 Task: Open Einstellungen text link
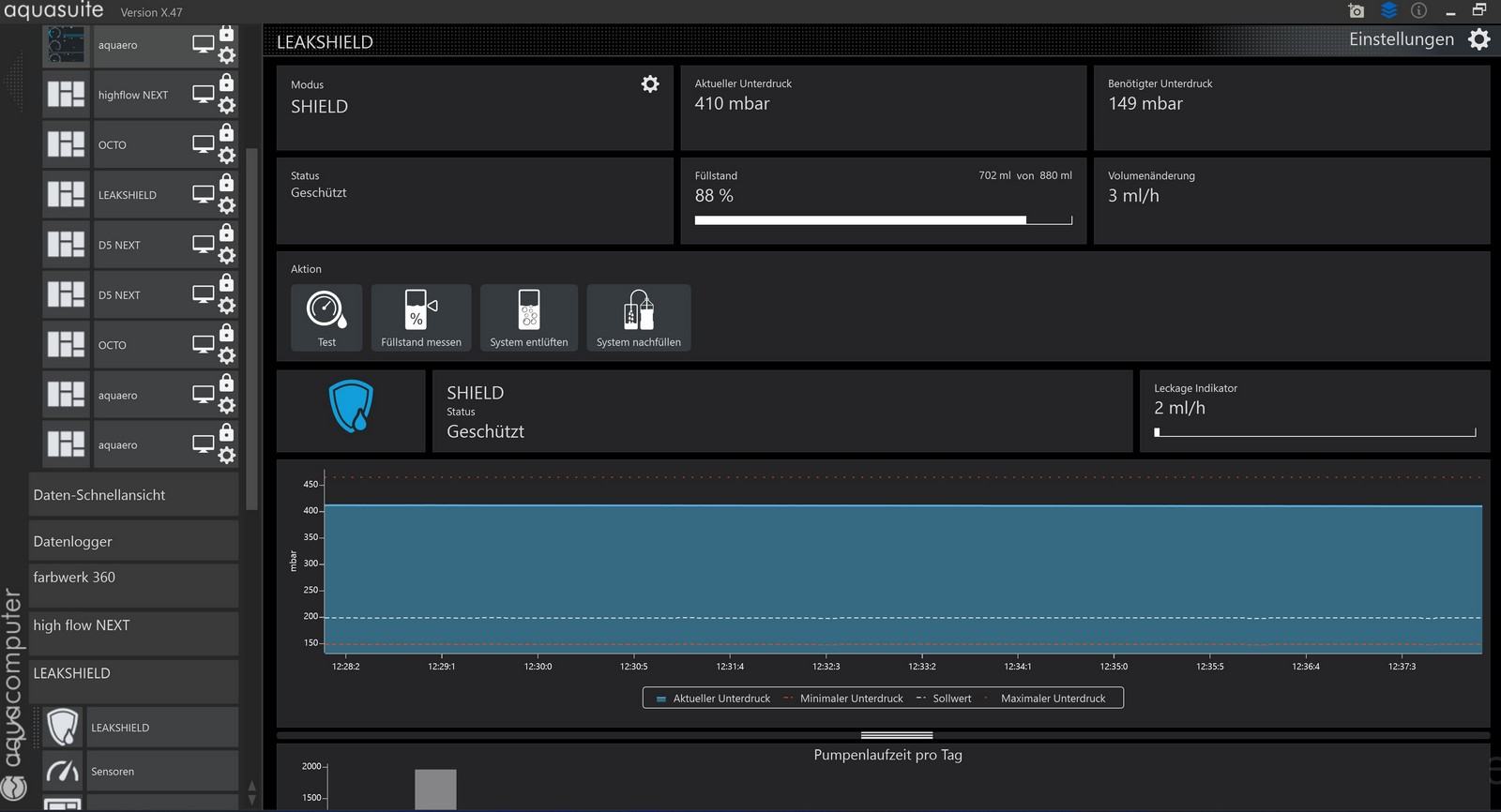[1402, 39]
